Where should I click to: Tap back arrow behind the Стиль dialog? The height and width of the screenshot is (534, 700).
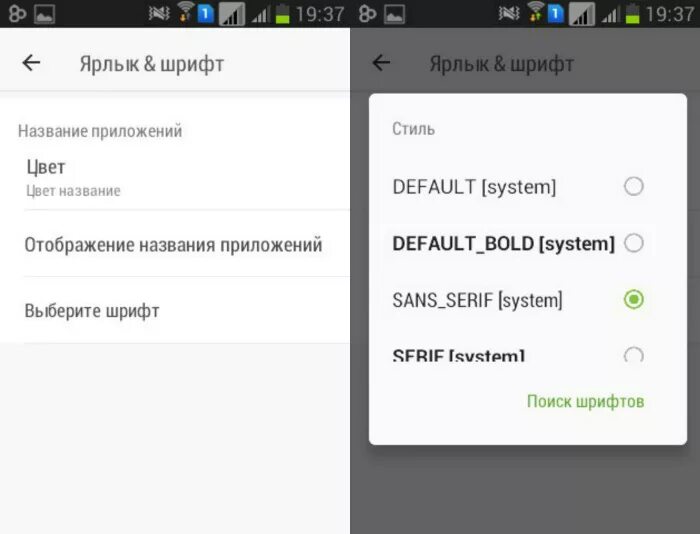[x=381, y=63]
